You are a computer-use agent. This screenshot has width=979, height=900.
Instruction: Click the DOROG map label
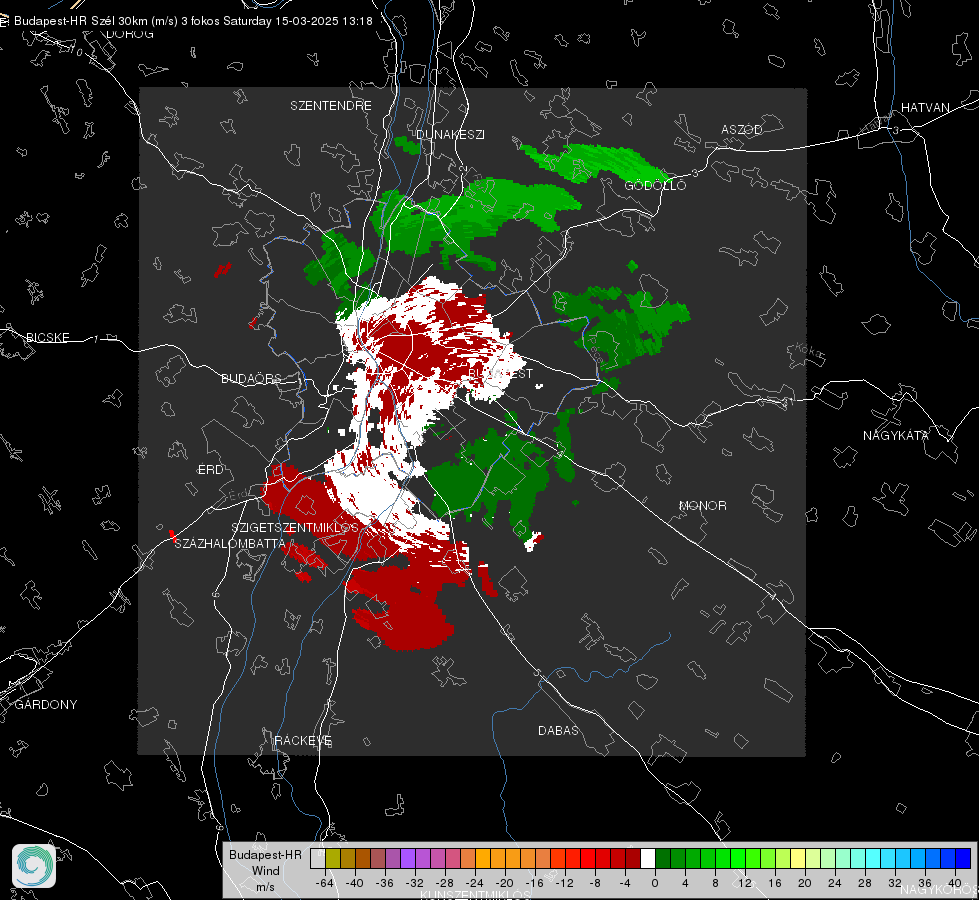pyautogui.click(x=130, y=34)
